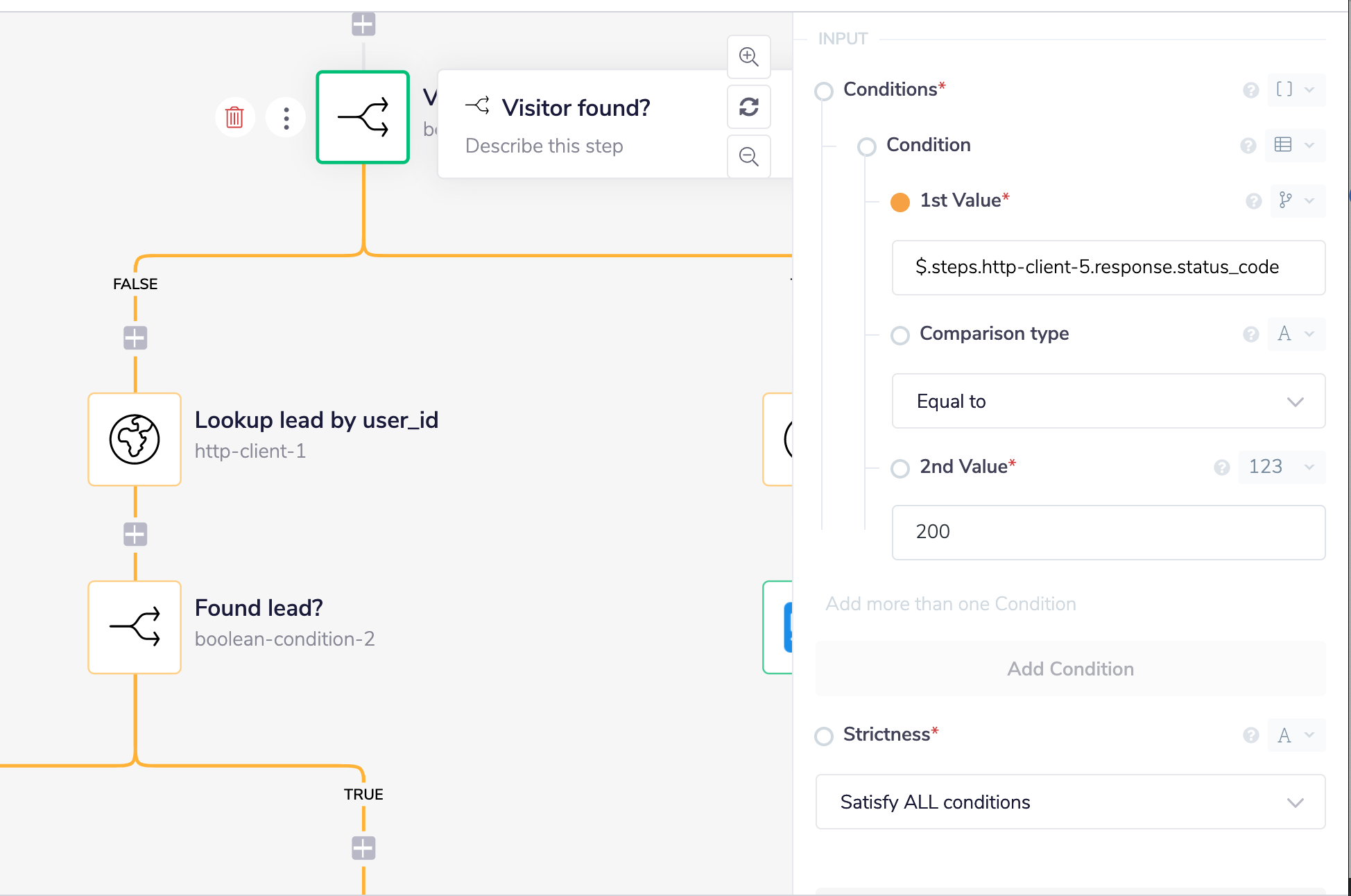Image resolution: width=1351 pixels, height=896 pixels.
Task: Open the Comparison type dropdown
Action: (x=1106, y=401)
